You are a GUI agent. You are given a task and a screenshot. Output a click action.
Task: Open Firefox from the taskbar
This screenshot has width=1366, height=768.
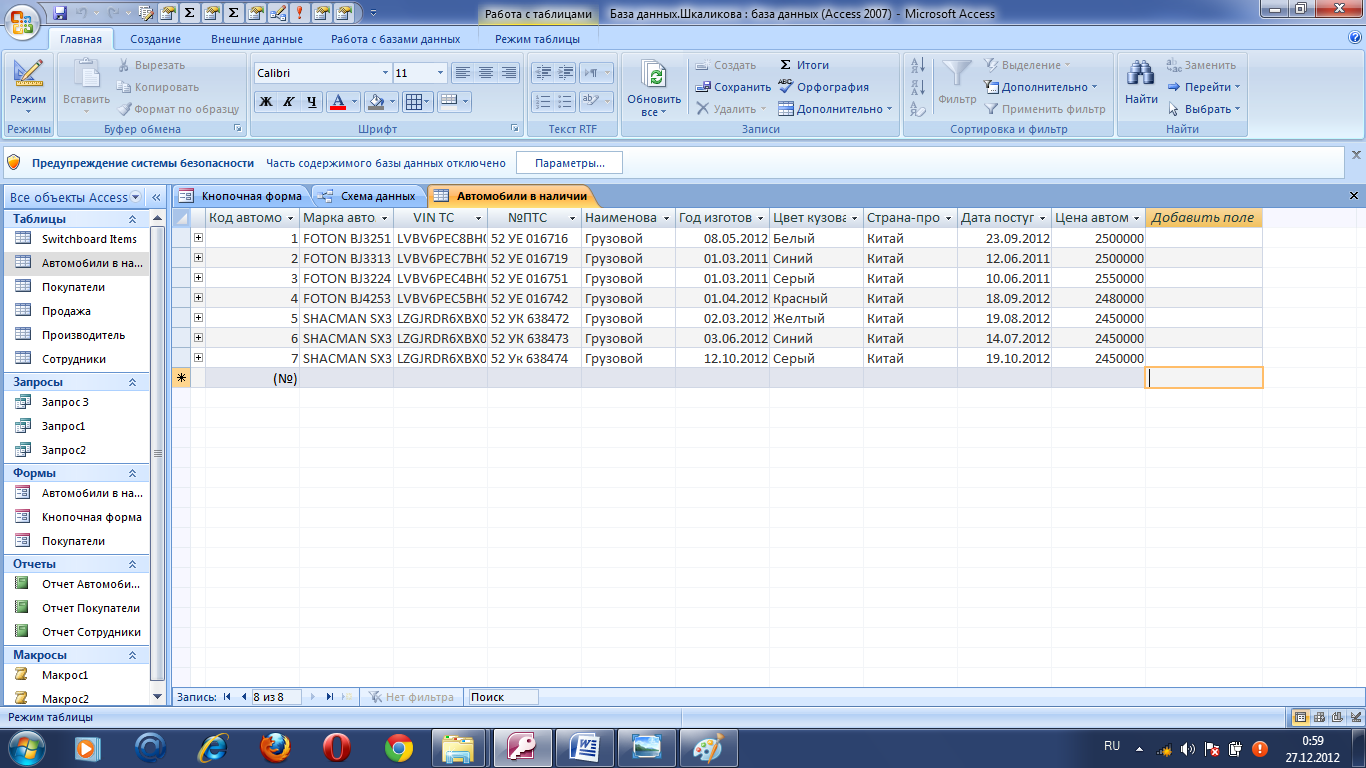click(x=274, y=747)
